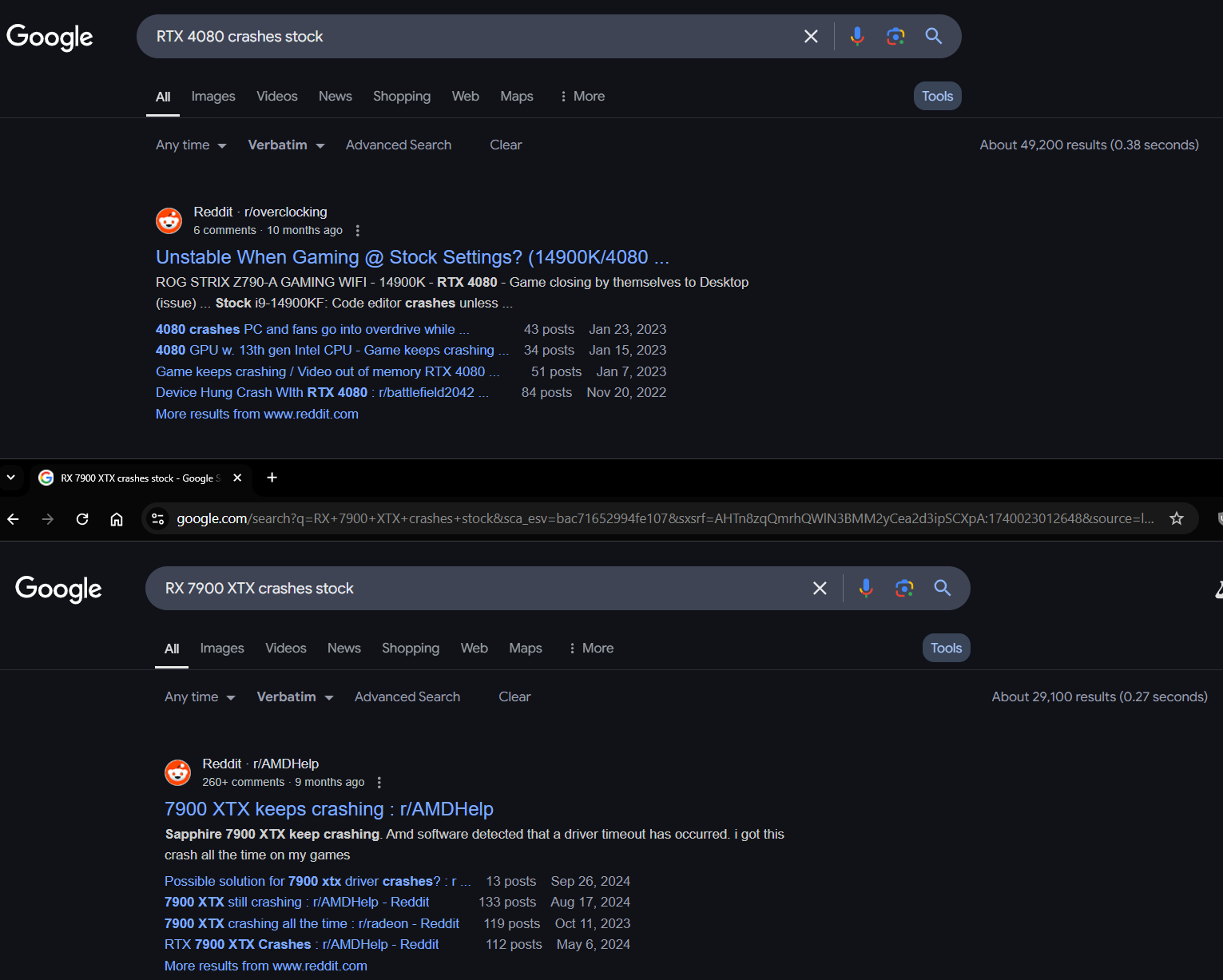The image size is (1223, 980).
Task: Toggle the Tools button in the bottom window
Action: (x=947, y=648)
